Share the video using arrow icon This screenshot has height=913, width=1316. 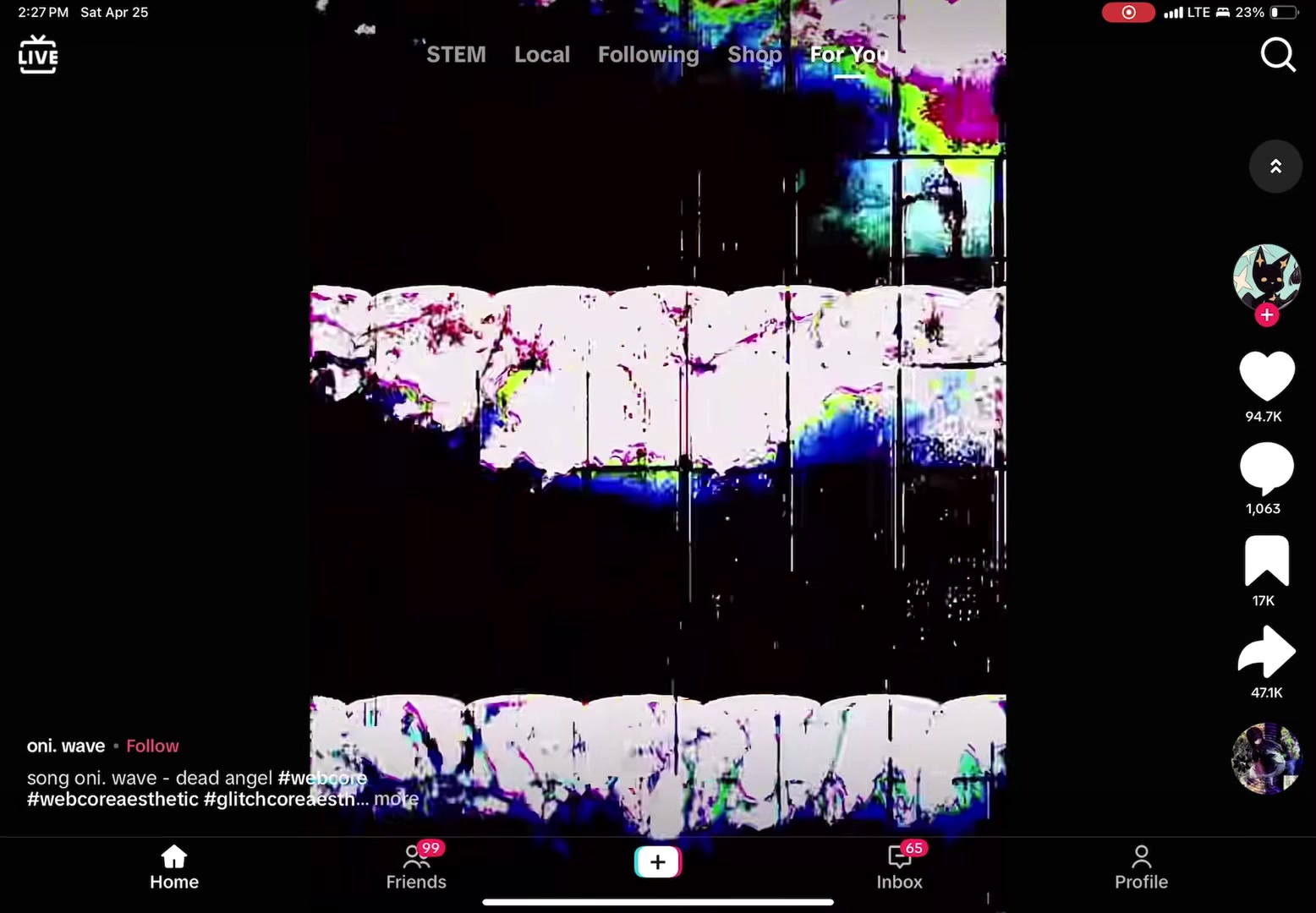point(1266,652)
